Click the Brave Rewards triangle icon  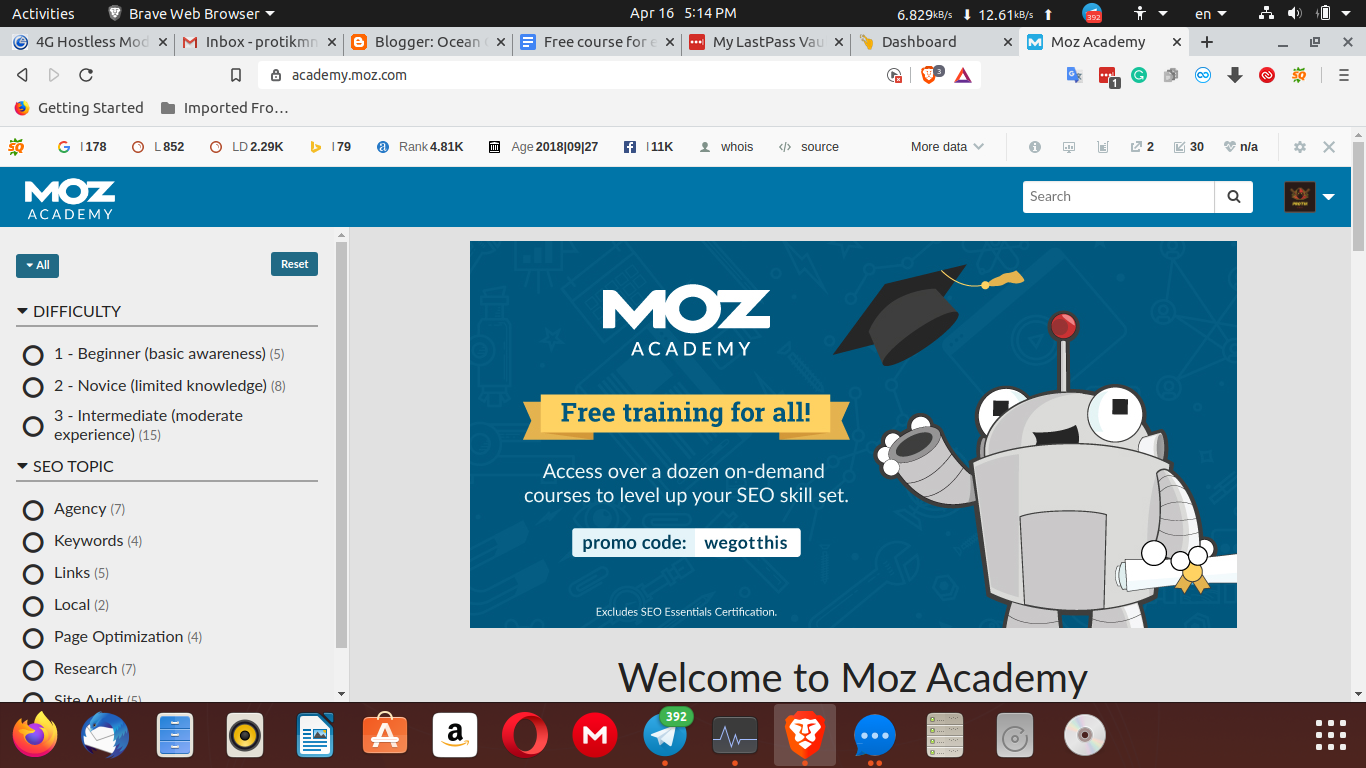(962, 75)
